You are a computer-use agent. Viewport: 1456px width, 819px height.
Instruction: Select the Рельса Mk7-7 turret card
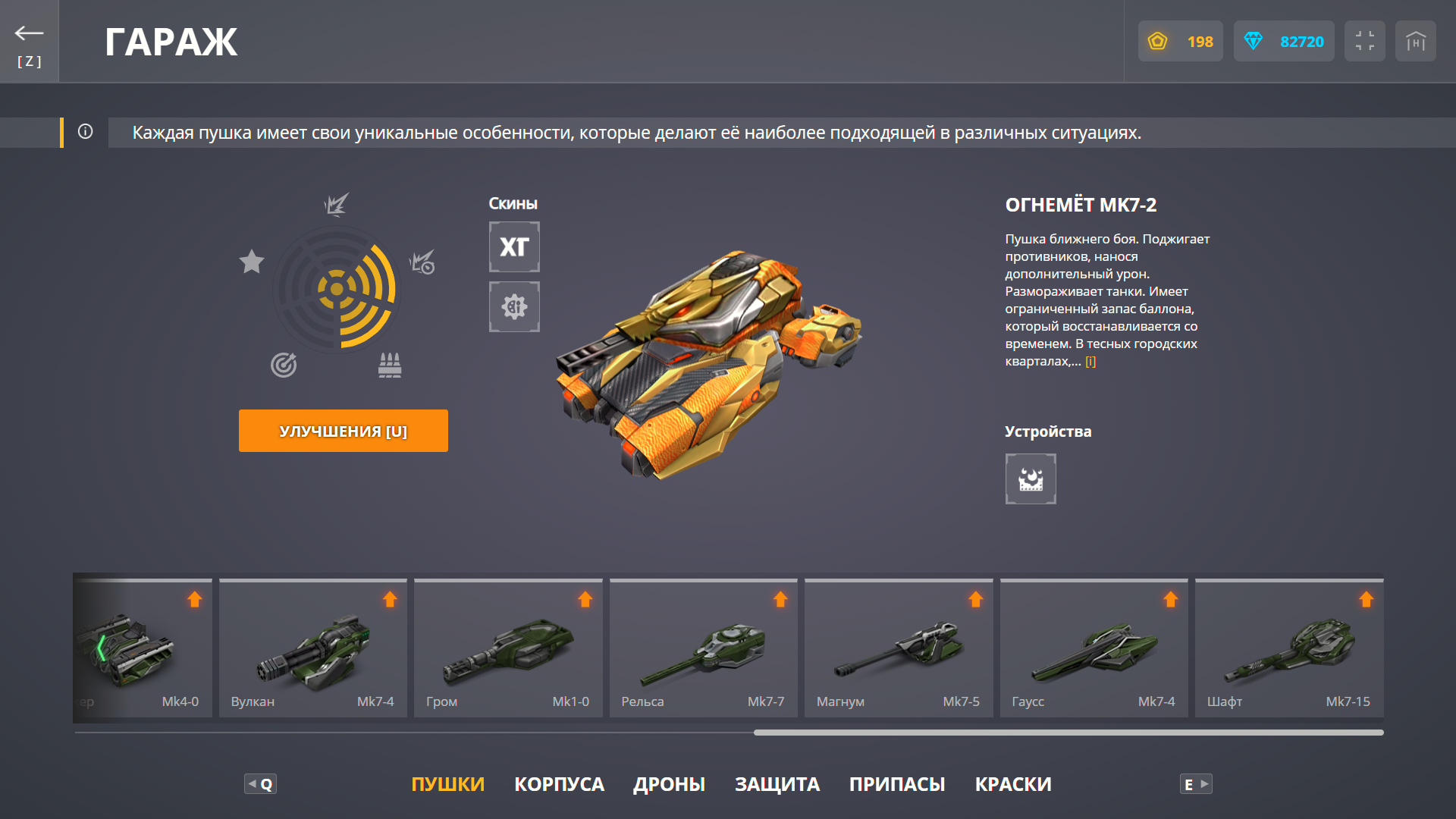[x=704, y=648]
